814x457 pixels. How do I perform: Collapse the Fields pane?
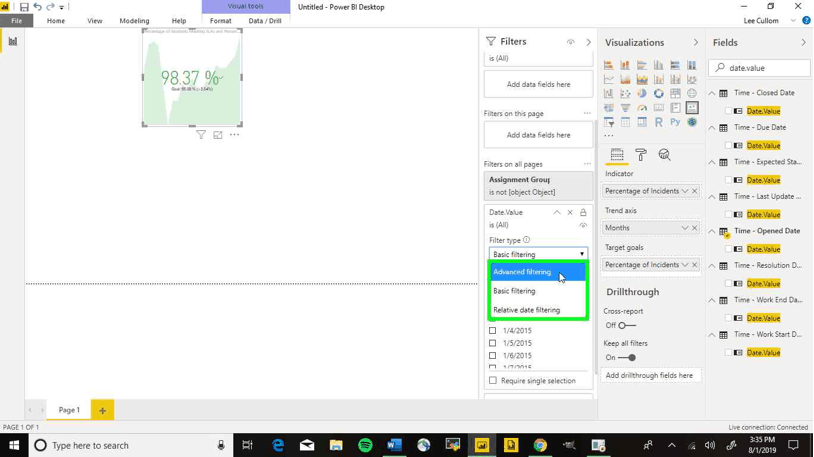coord(803,43)
